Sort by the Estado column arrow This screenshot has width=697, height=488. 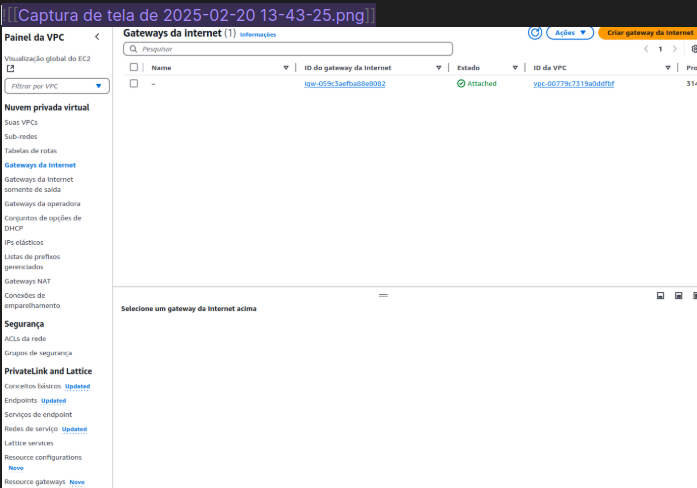(x=514, y=68)
